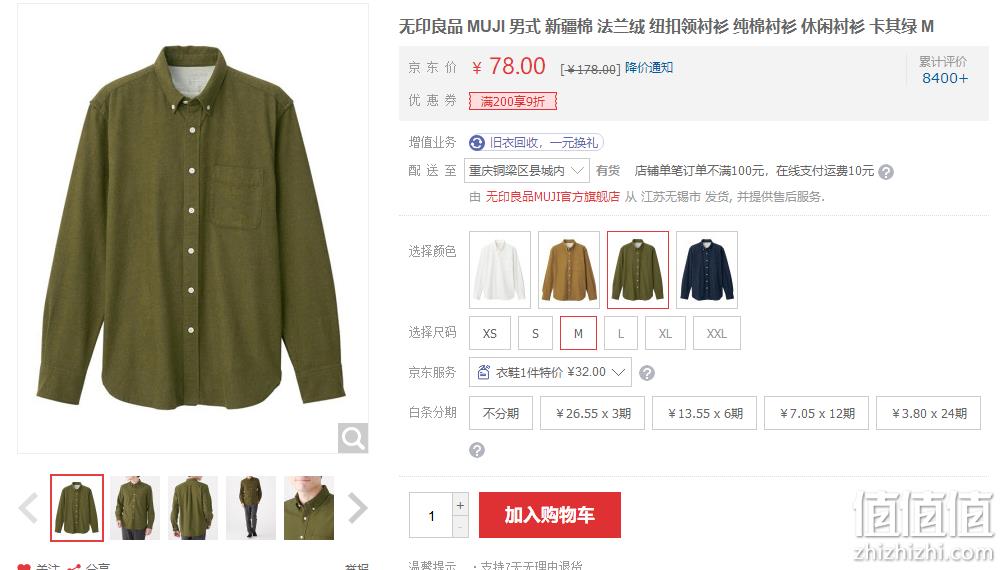Click the quantity input field
This screenshot has width=1003, height=570.
coord(431,515)
